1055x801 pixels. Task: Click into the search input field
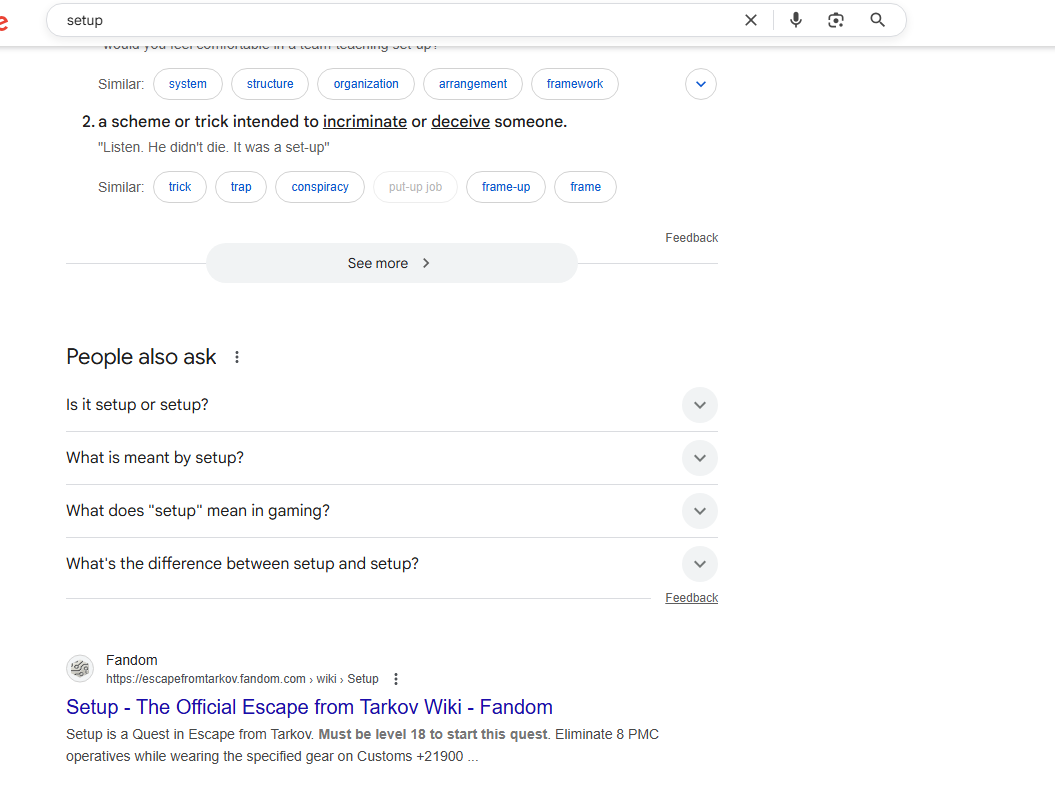400,20
